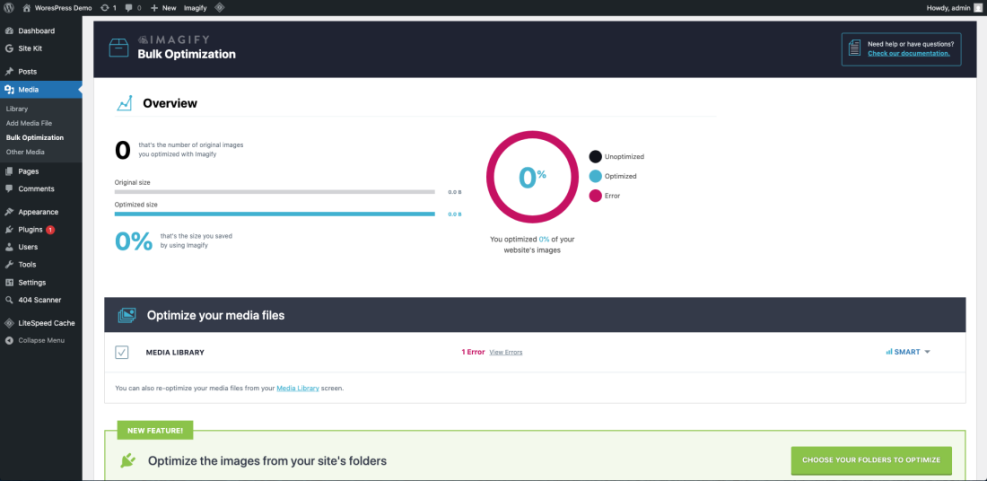The image size is (987, 481).
Task: Open Check our documentation link
Action: 908,54
